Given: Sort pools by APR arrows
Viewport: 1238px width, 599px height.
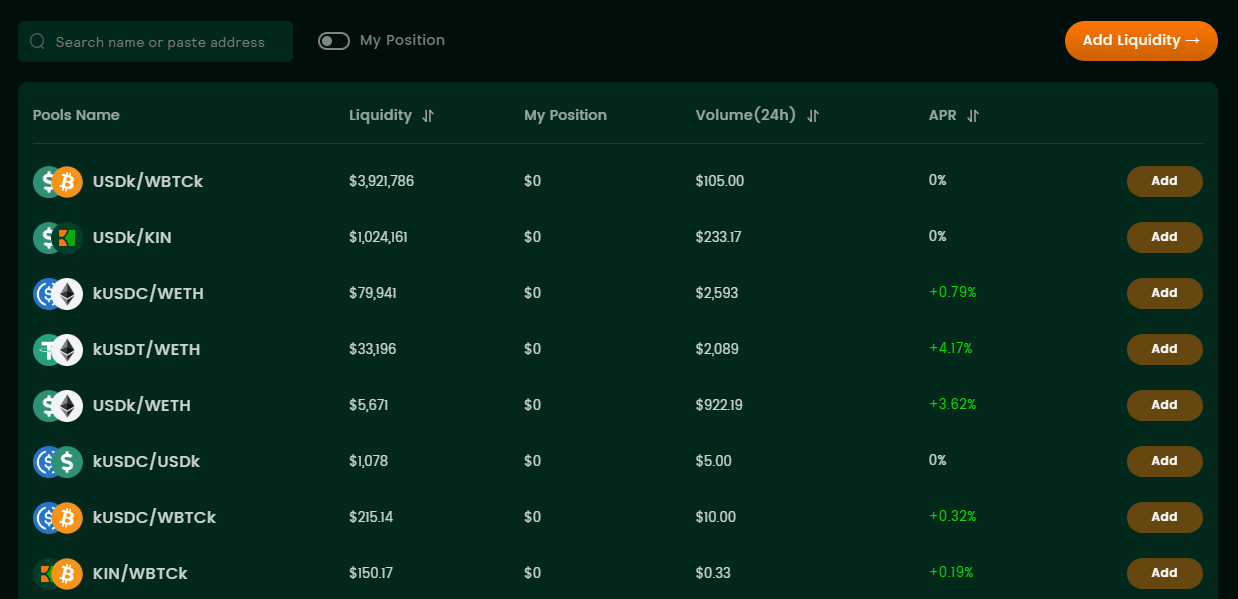Looking at the screenshot, I should click(x=973, y=116).
